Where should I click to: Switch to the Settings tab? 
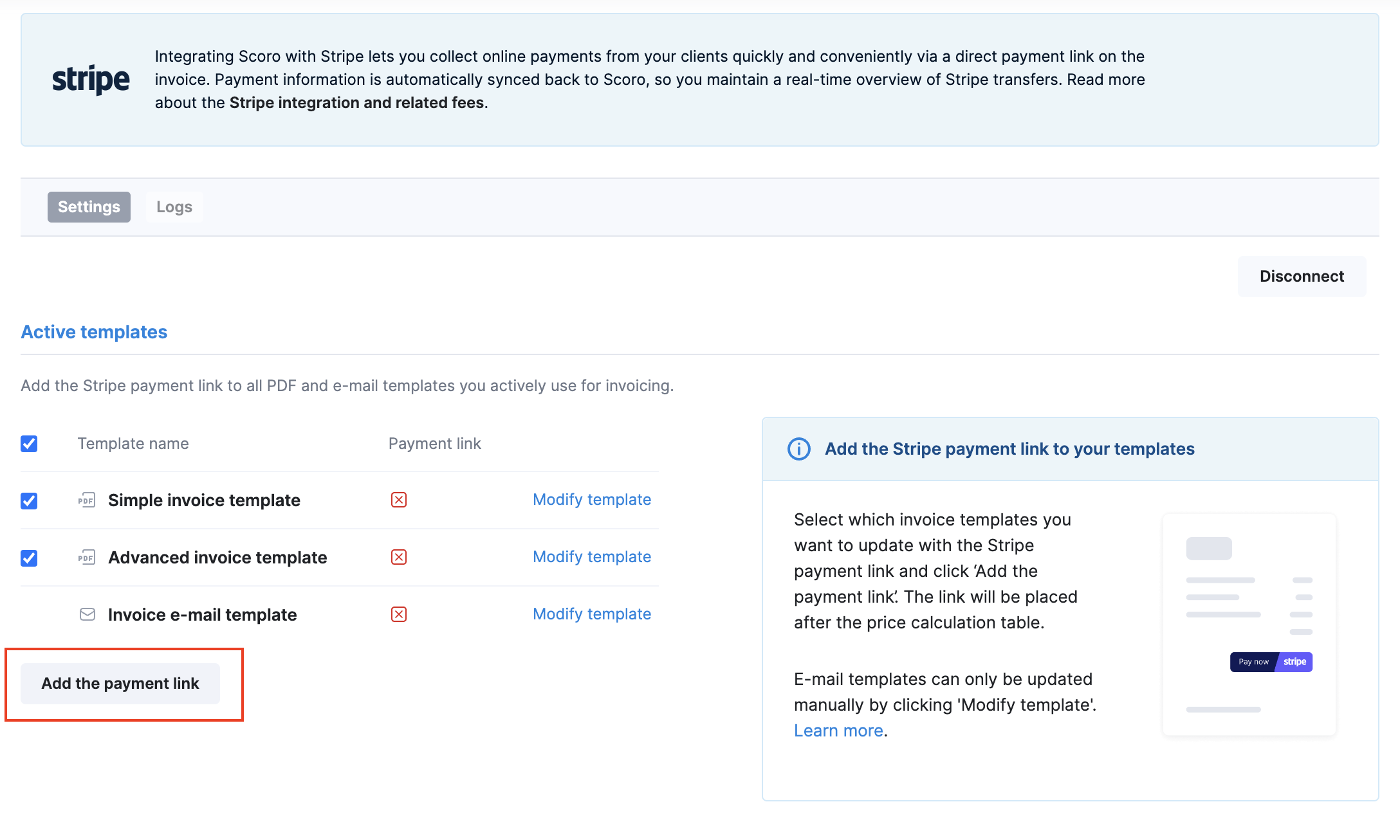(89, 207)
